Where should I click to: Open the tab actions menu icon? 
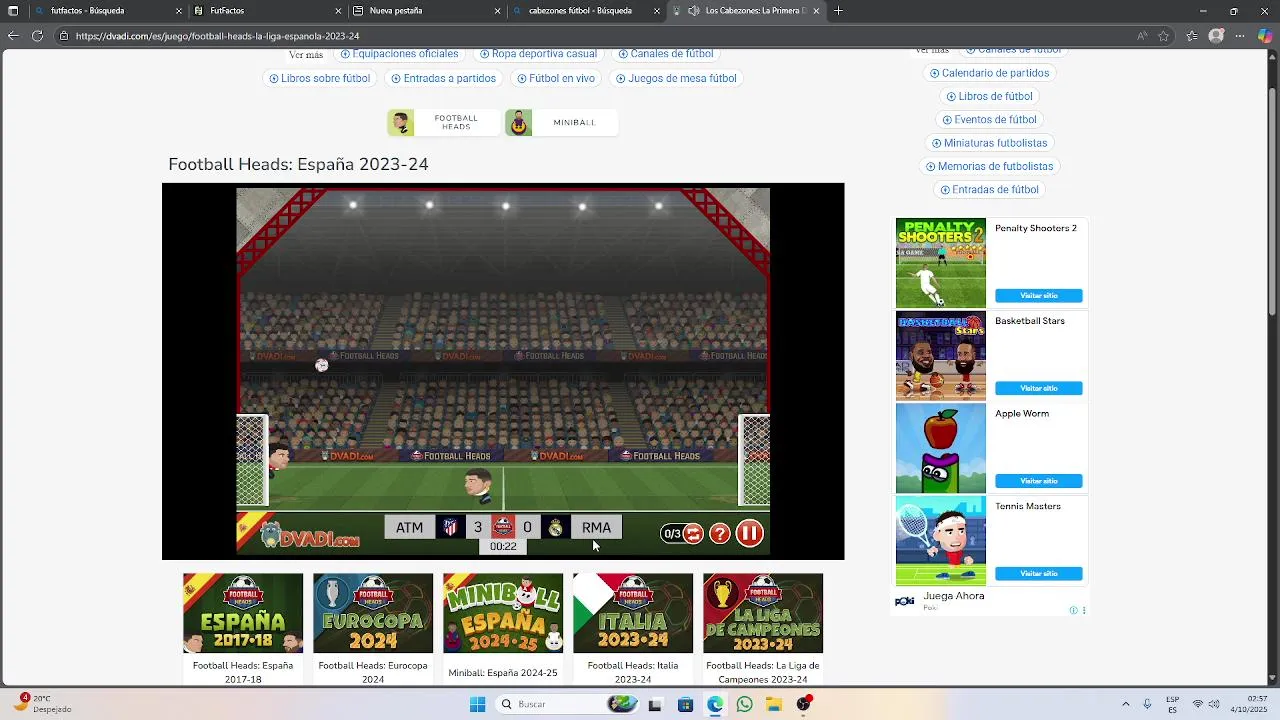pyautogui.click(x=13, y=11)
